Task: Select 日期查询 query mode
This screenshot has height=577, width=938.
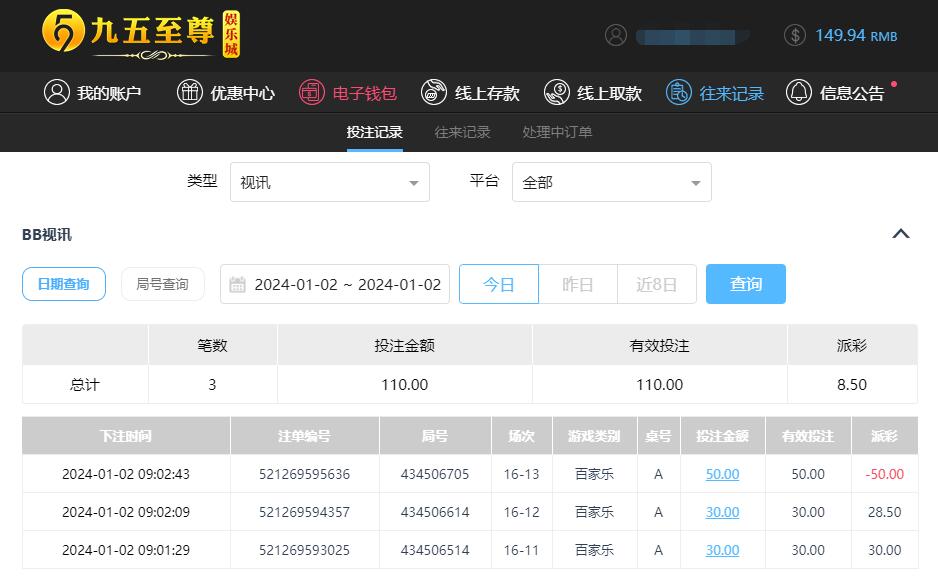Action: [64, 284]
